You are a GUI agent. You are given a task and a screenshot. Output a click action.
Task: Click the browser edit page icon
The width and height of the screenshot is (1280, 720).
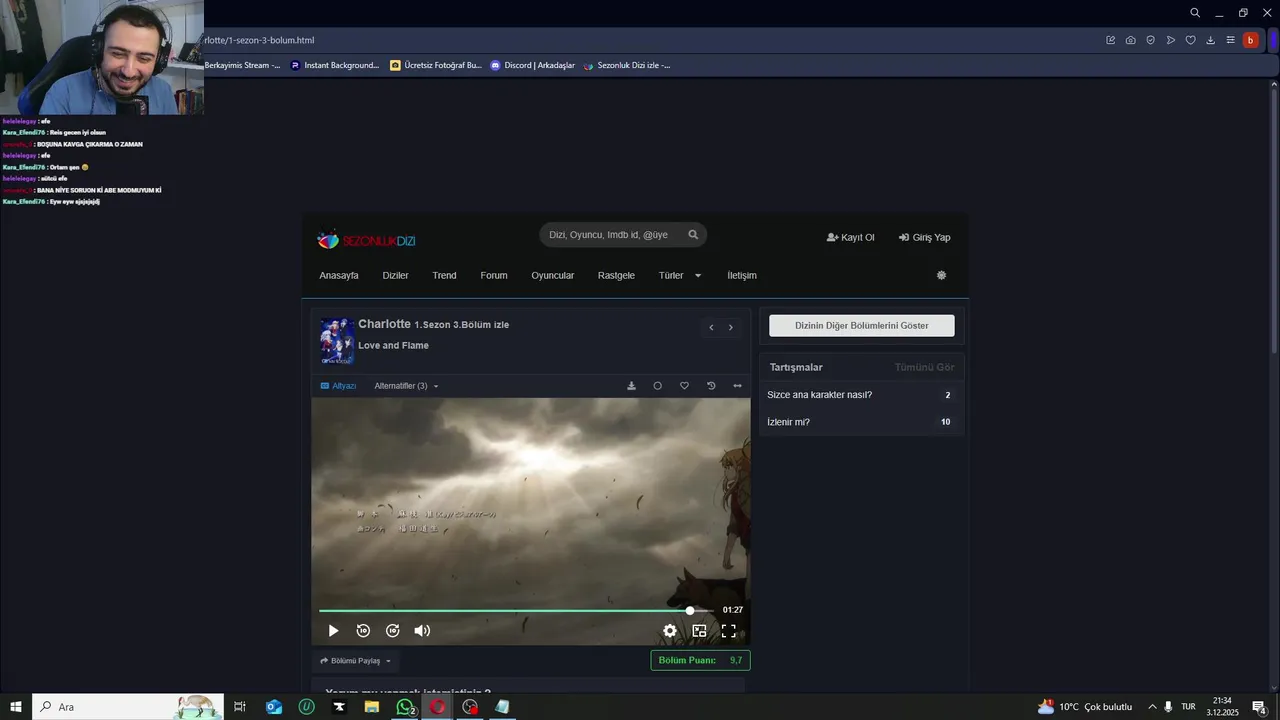1111,40
